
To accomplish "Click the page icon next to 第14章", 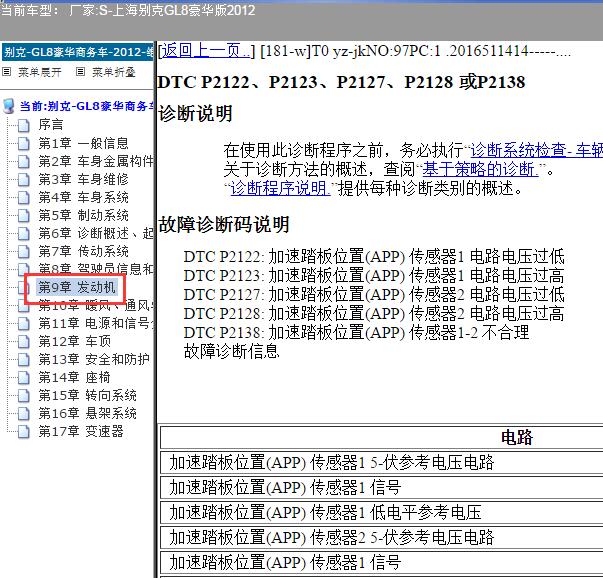I will pos(24,378).
